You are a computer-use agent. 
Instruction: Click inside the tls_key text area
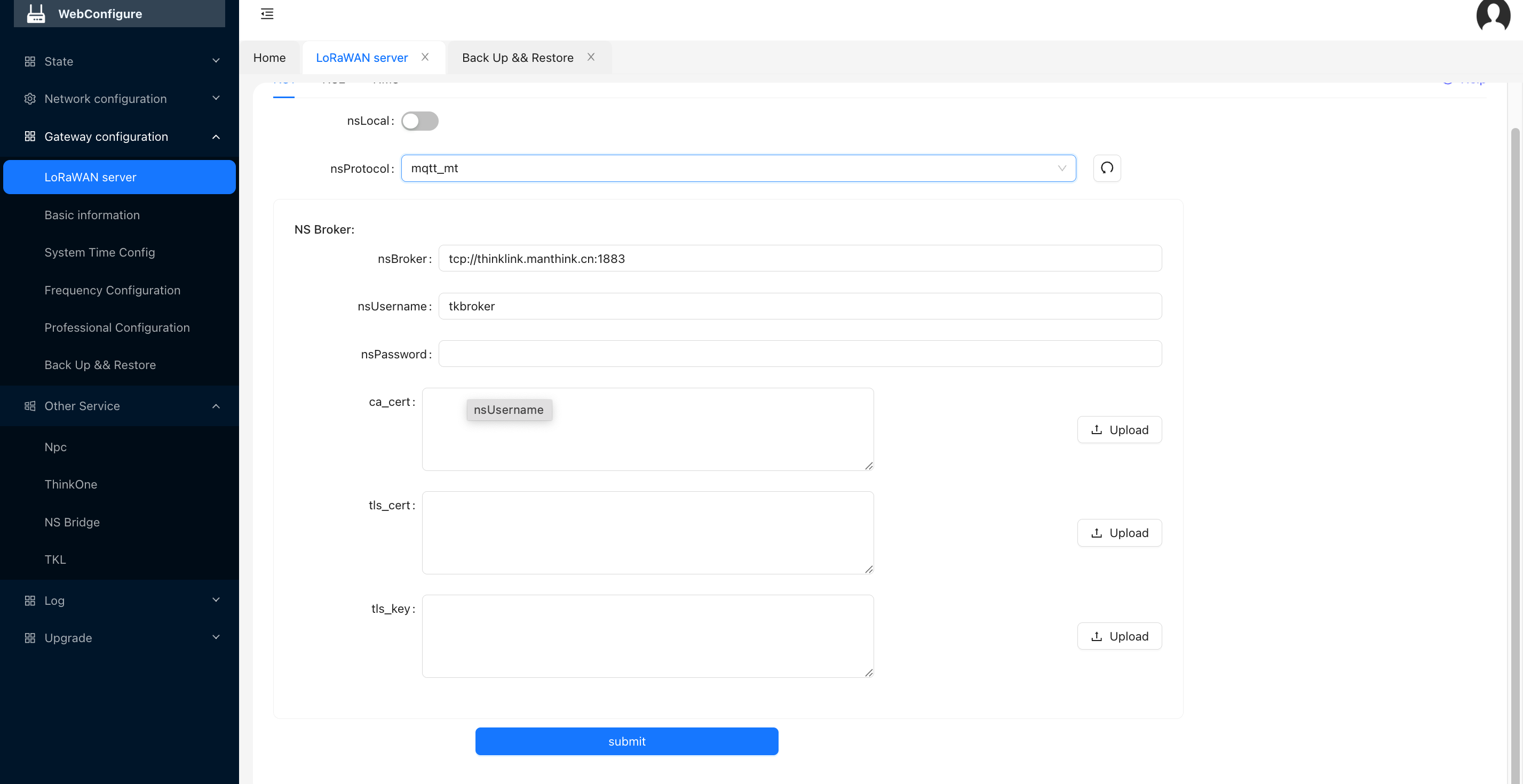point(647,636)
